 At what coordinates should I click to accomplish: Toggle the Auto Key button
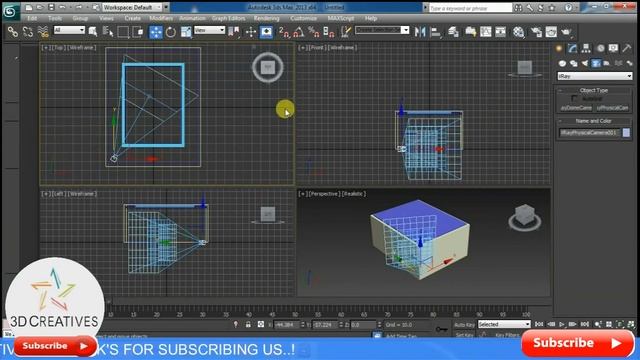(x=464, y=325)
